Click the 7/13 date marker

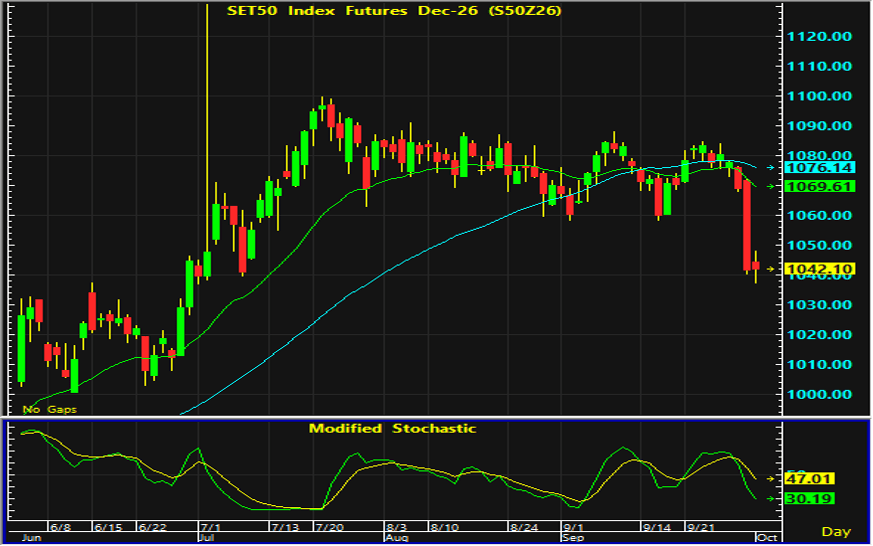tap(285, 527)
